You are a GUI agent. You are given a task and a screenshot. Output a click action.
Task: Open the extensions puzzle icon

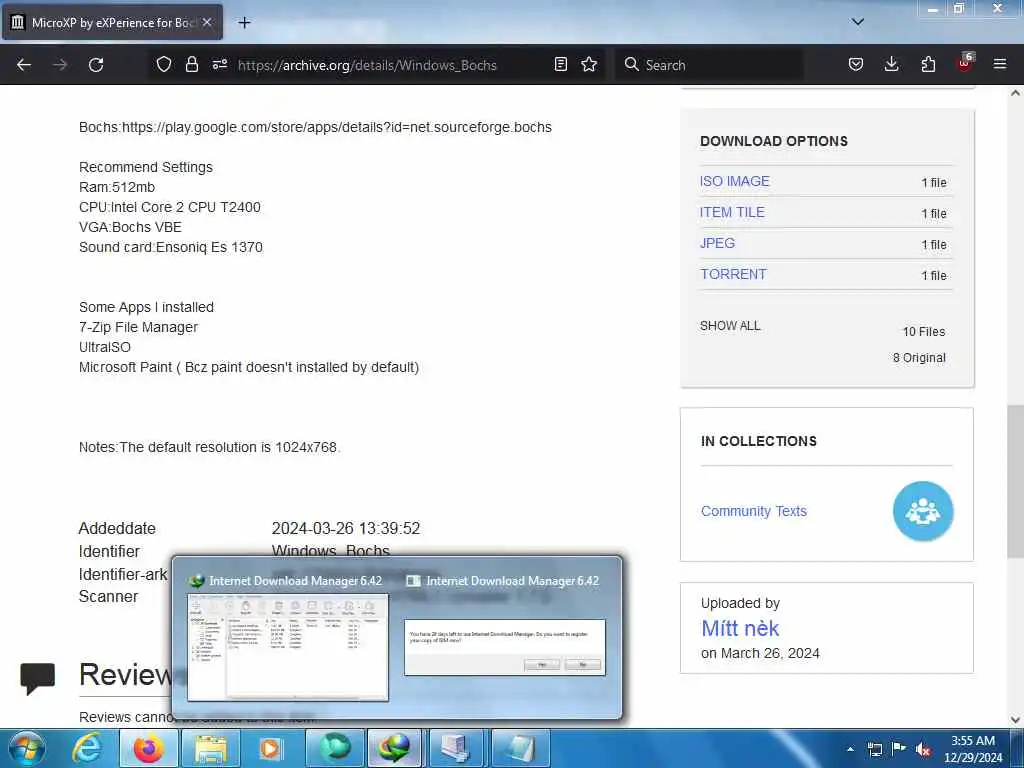pos(928,64)
